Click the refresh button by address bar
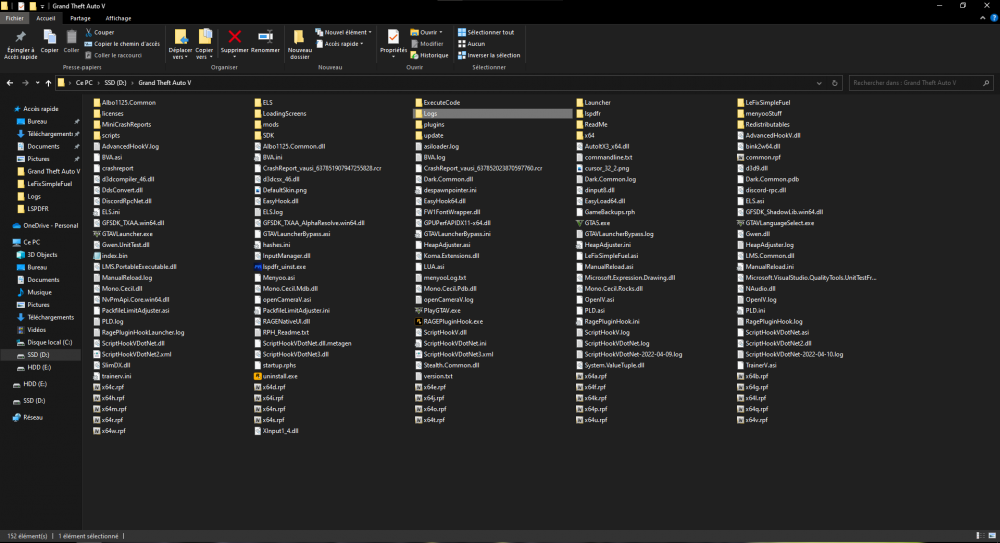 [834, 83]
